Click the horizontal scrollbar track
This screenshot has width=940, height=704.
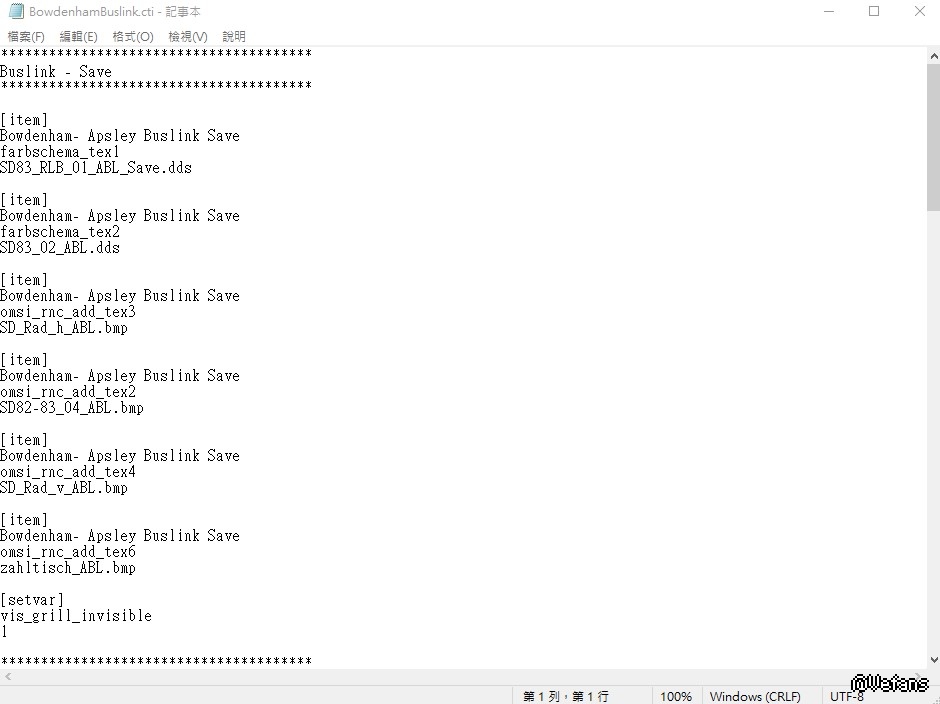462,676
